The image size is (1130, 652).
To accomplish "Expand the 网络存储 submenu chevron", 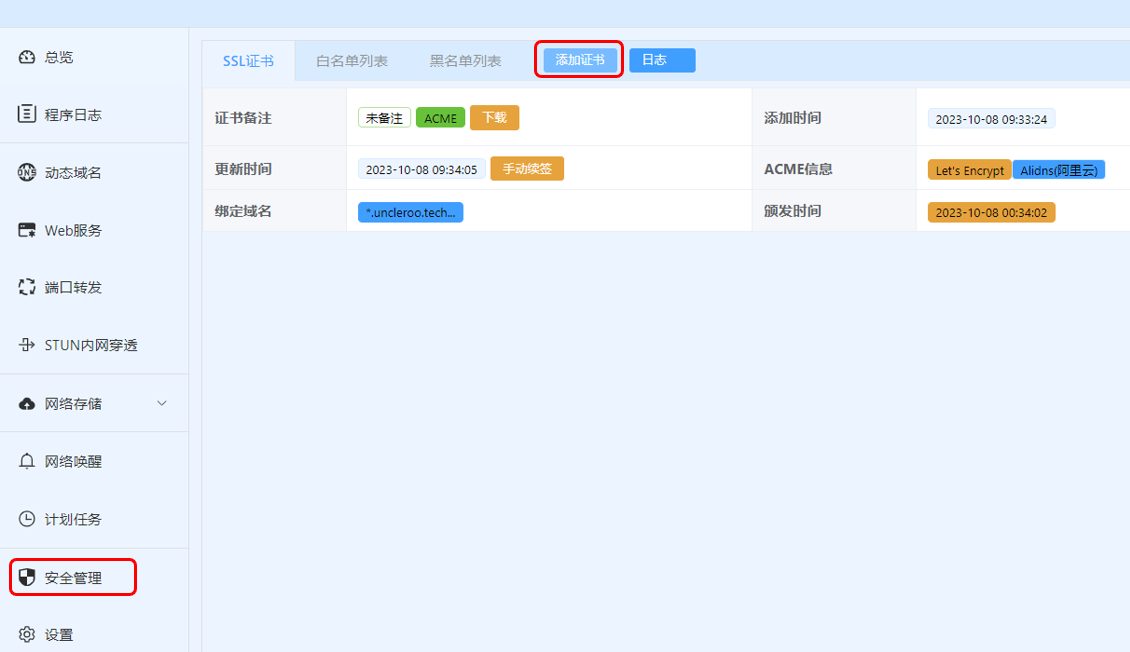I will [x=161, y=403].
